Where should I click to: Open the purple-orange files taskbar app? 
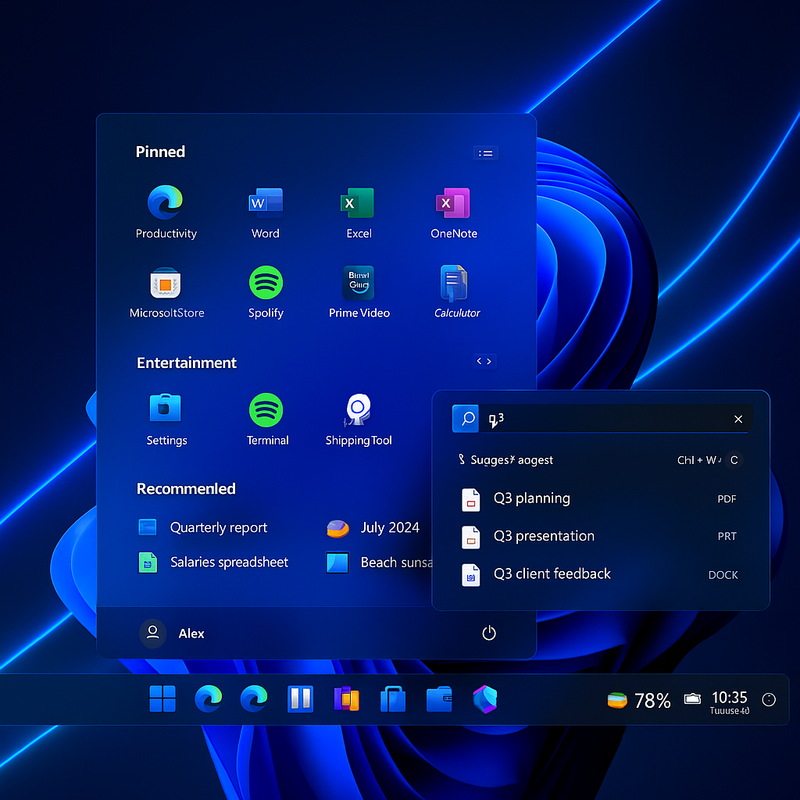[x=346, y=698]
